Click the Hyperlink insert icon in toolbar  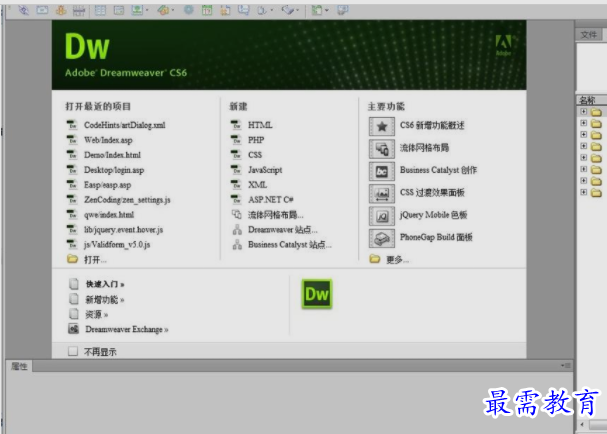coord(24,10)
